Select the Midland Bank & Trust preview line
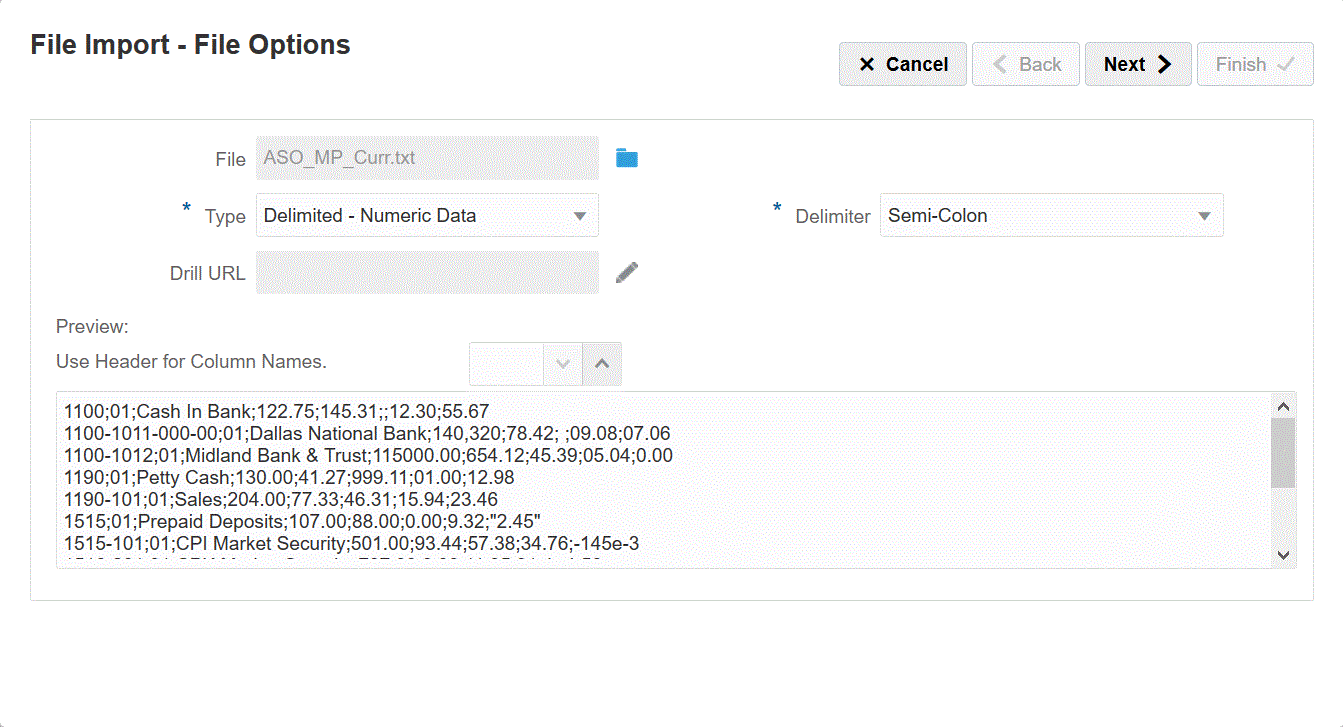Image resolution: width=1343 pixels, height=727 pixels. click(x=368, y=455)
